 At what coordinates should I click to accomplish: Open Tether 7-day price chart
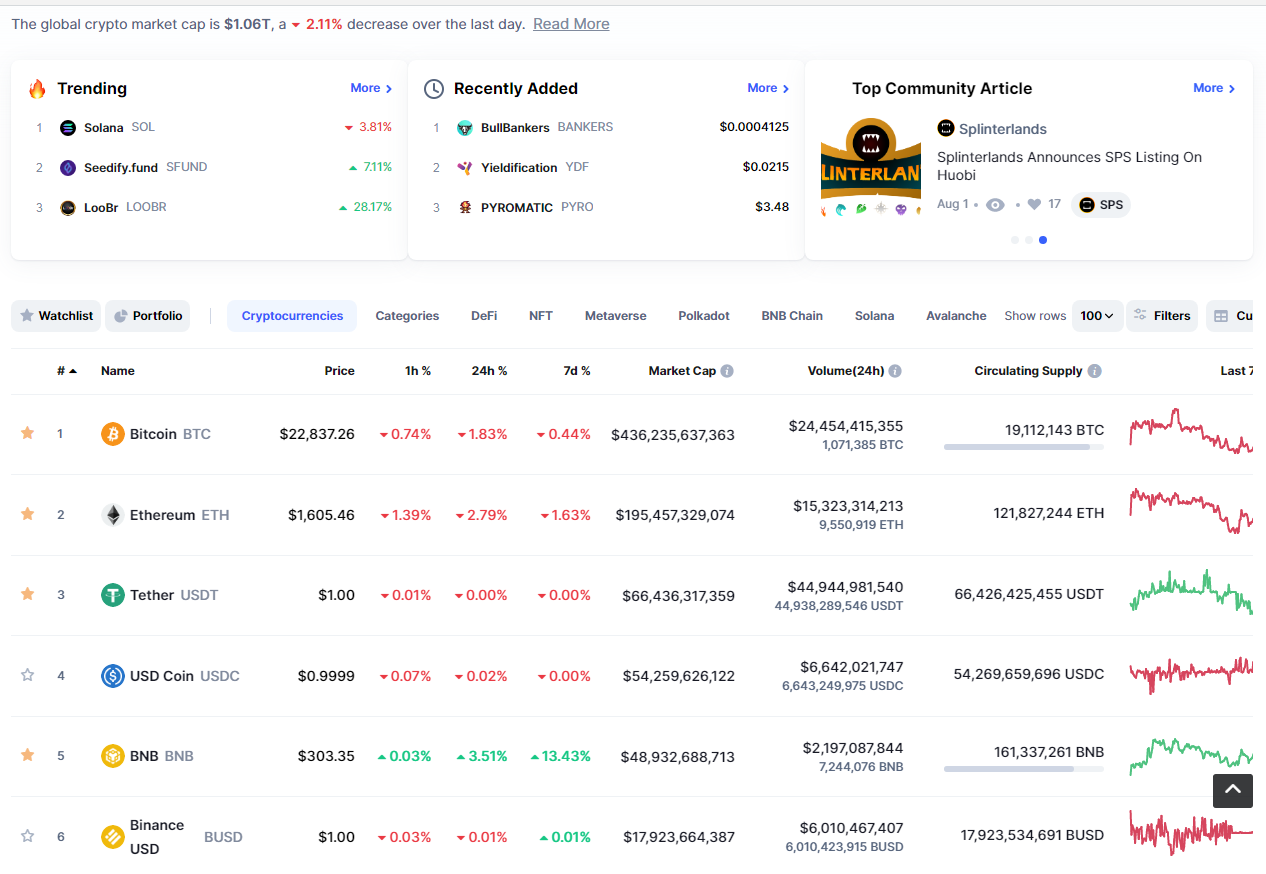1191,592
